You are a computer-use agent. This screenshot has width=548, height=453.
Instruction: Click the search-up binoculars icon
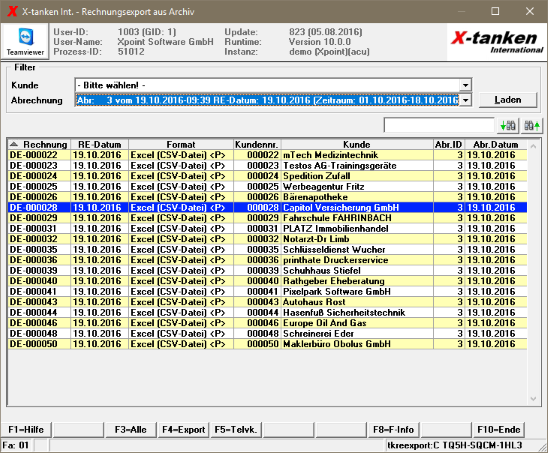(532, 125)
